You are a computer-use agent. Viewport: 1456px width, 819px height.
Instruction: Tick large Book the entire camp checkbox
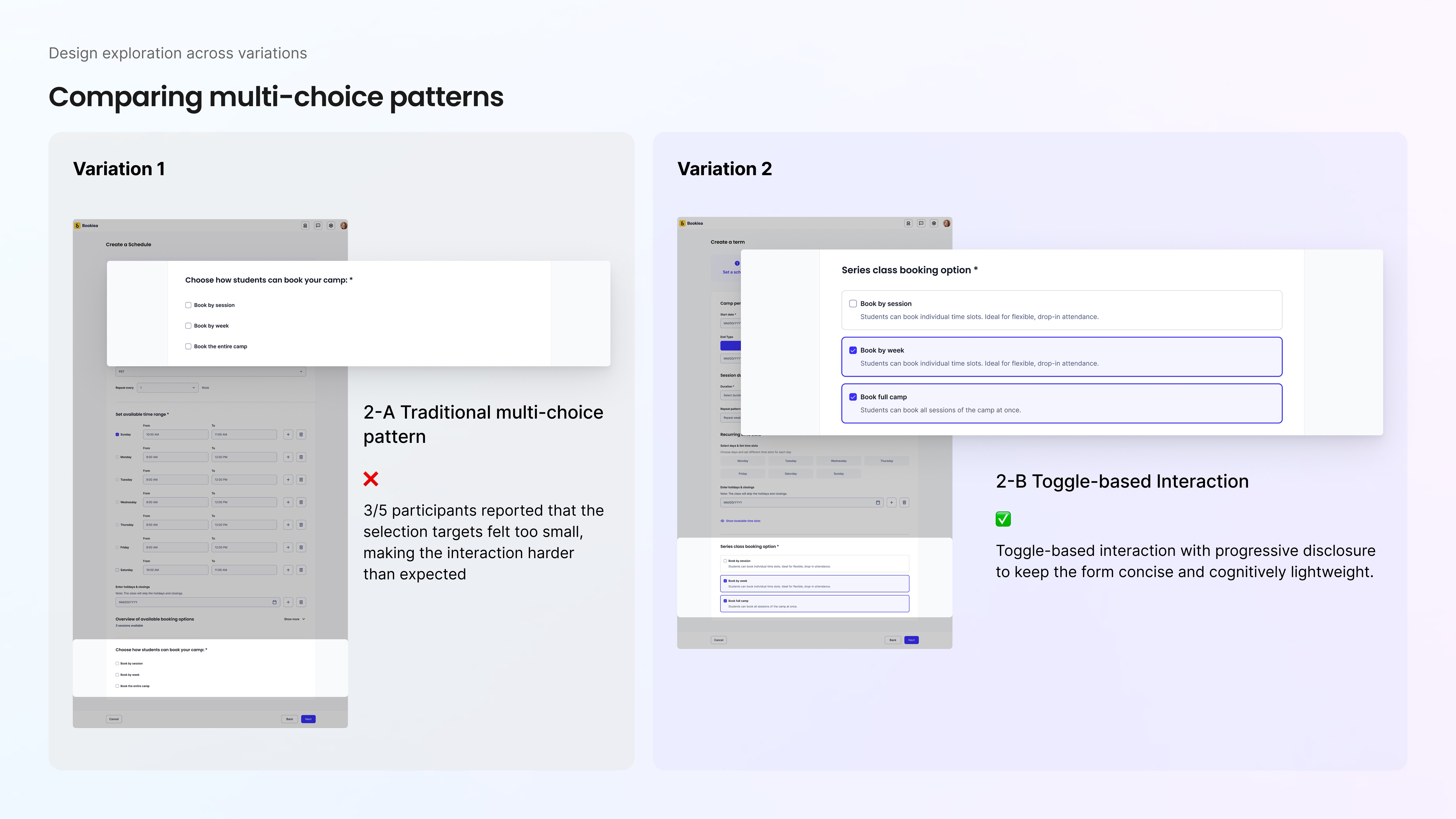(188, 347)
